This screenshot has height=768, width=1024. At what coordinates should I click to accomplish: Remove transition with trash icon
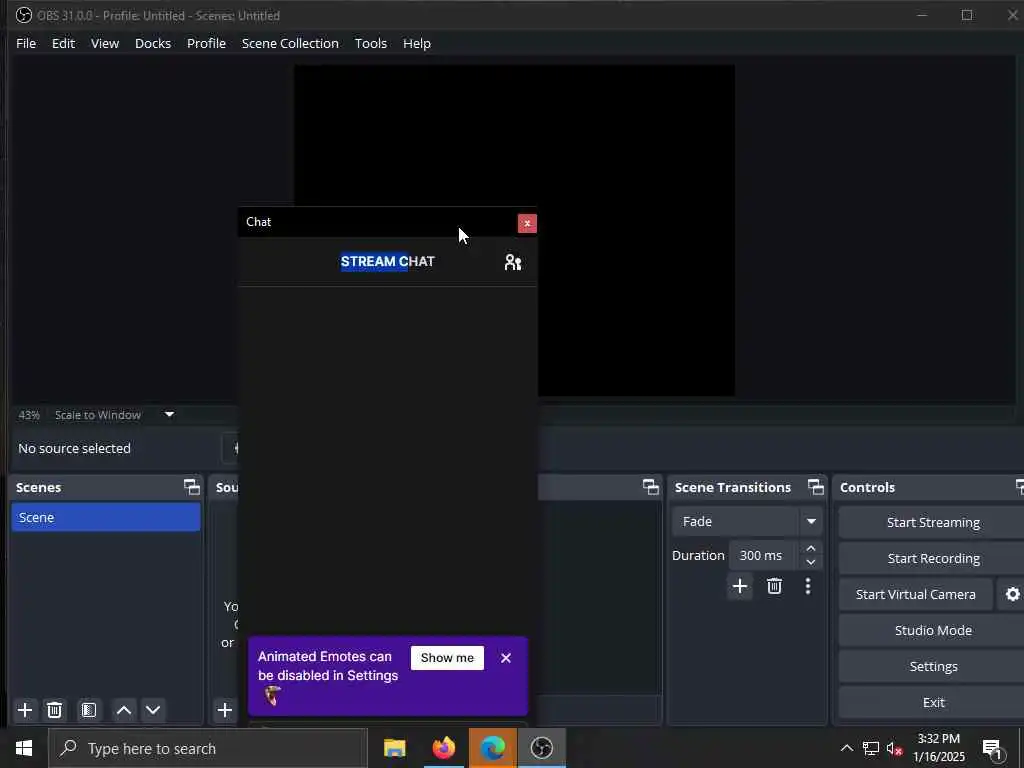[x=775, y=586]
